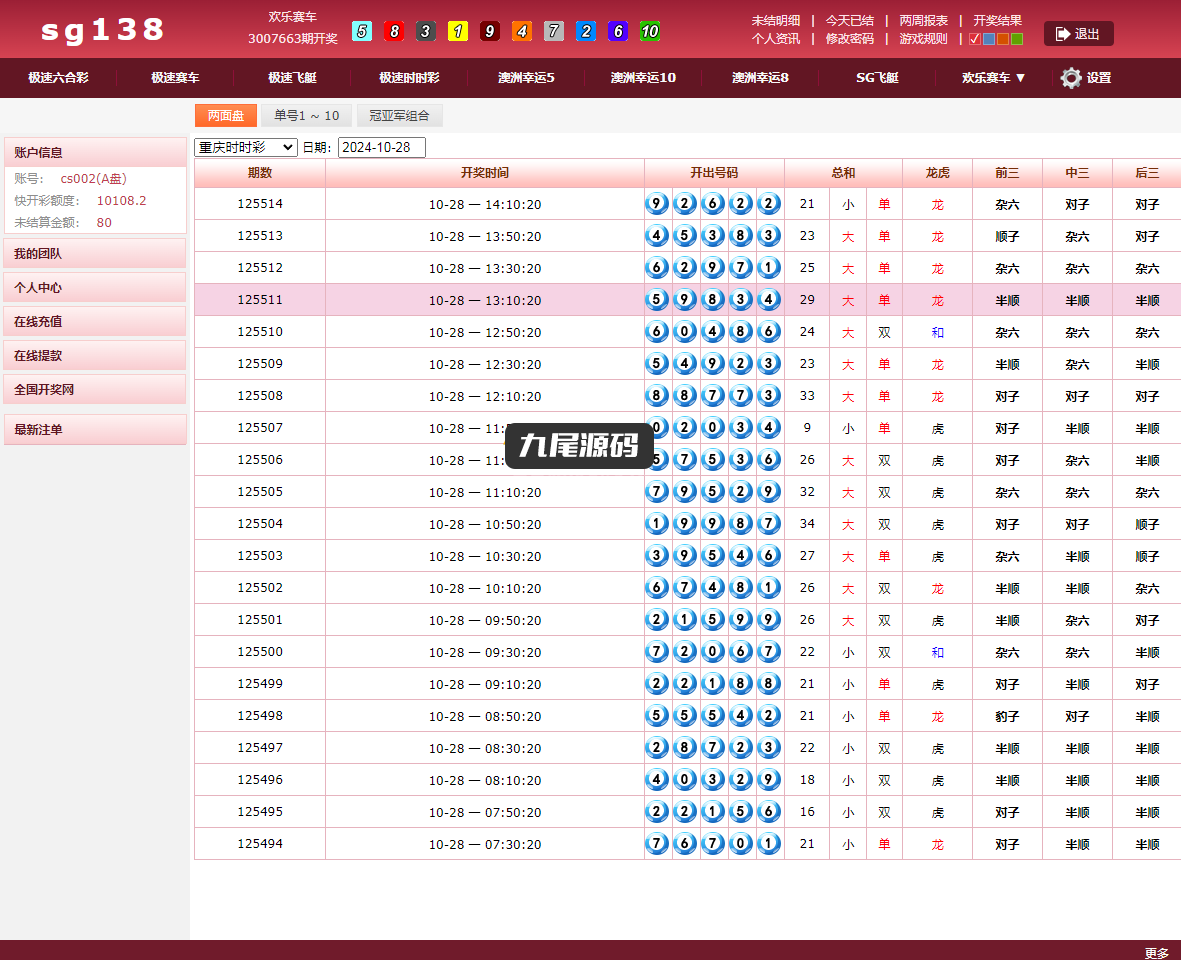
Task: Click the time 10-28 — 14:10:20
Action: pos(485,204)
